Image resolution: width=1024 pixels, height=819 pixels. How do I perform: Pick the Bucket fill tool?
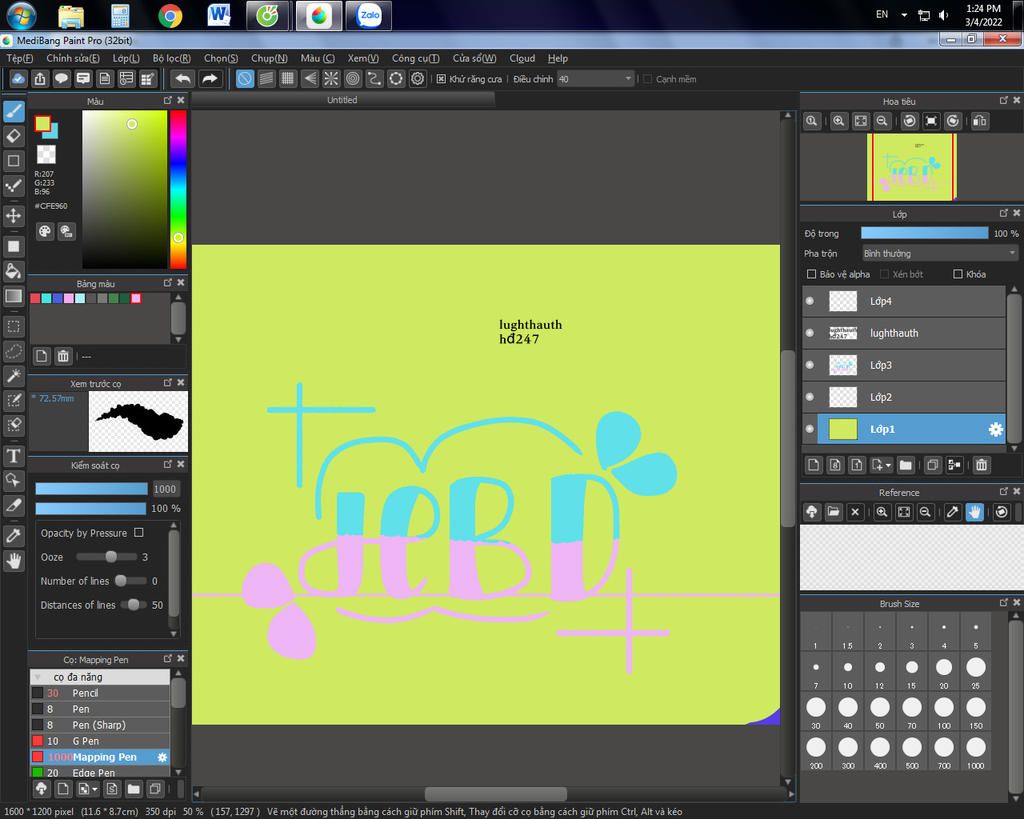pos(14,271)
